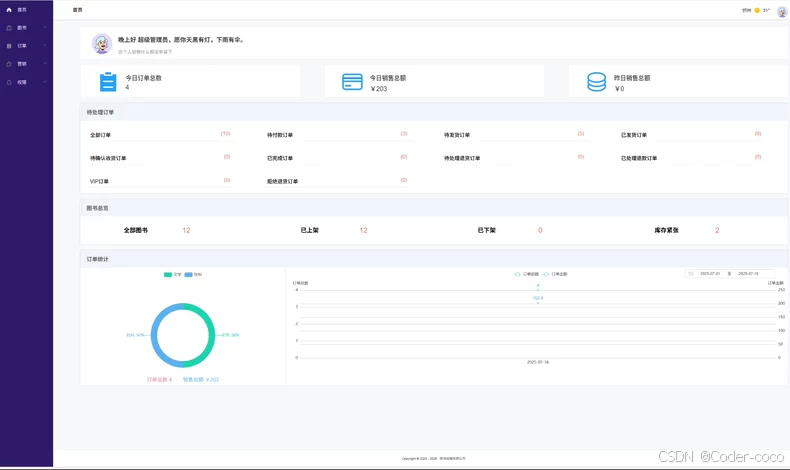Click the data point labeled 4 on line chart
Image resolution: width=790 pixels, height=470 pixels.
tap(538, 290)
